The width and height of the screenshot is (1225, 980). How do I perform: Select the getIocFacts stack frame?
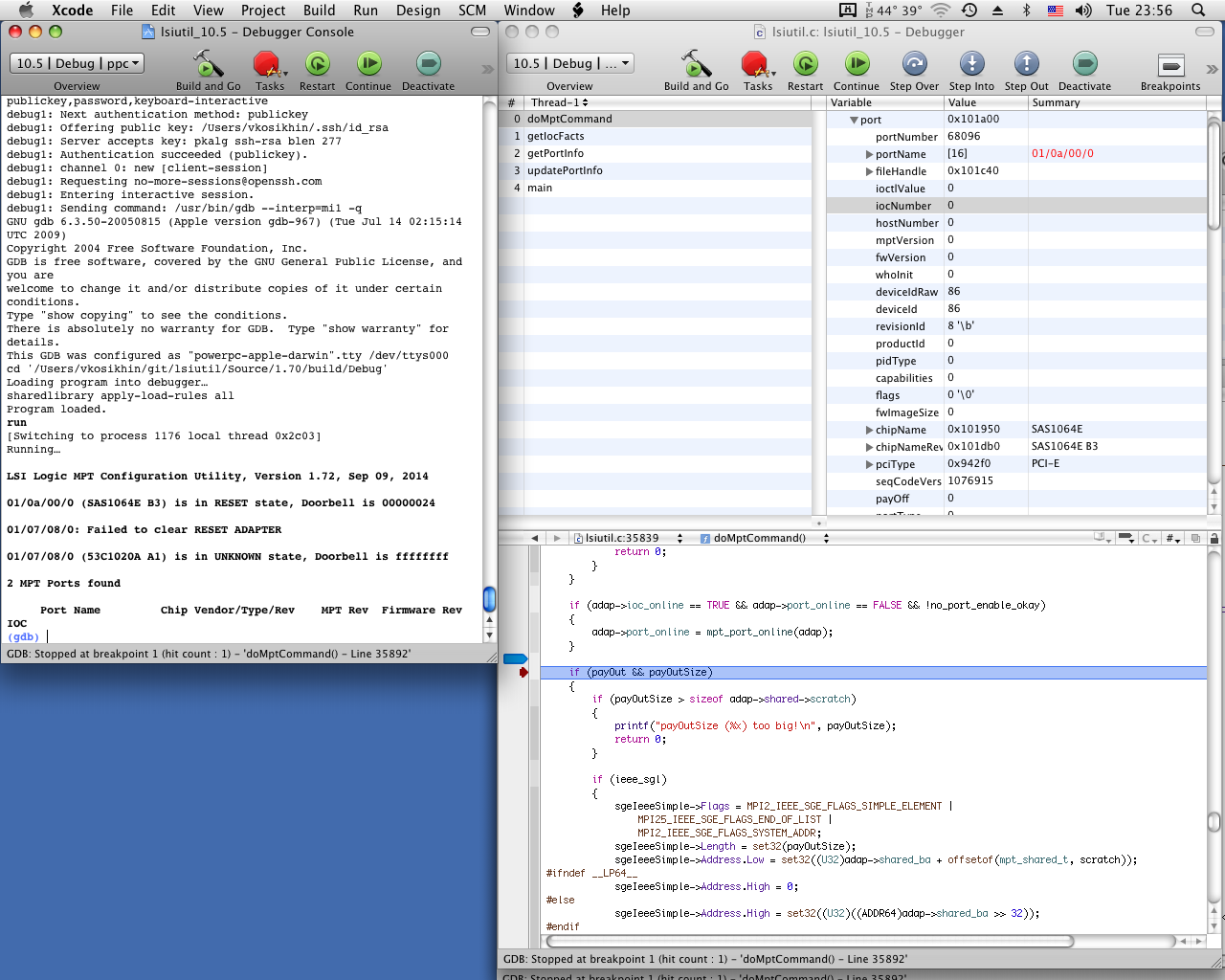tap(556, 136)
